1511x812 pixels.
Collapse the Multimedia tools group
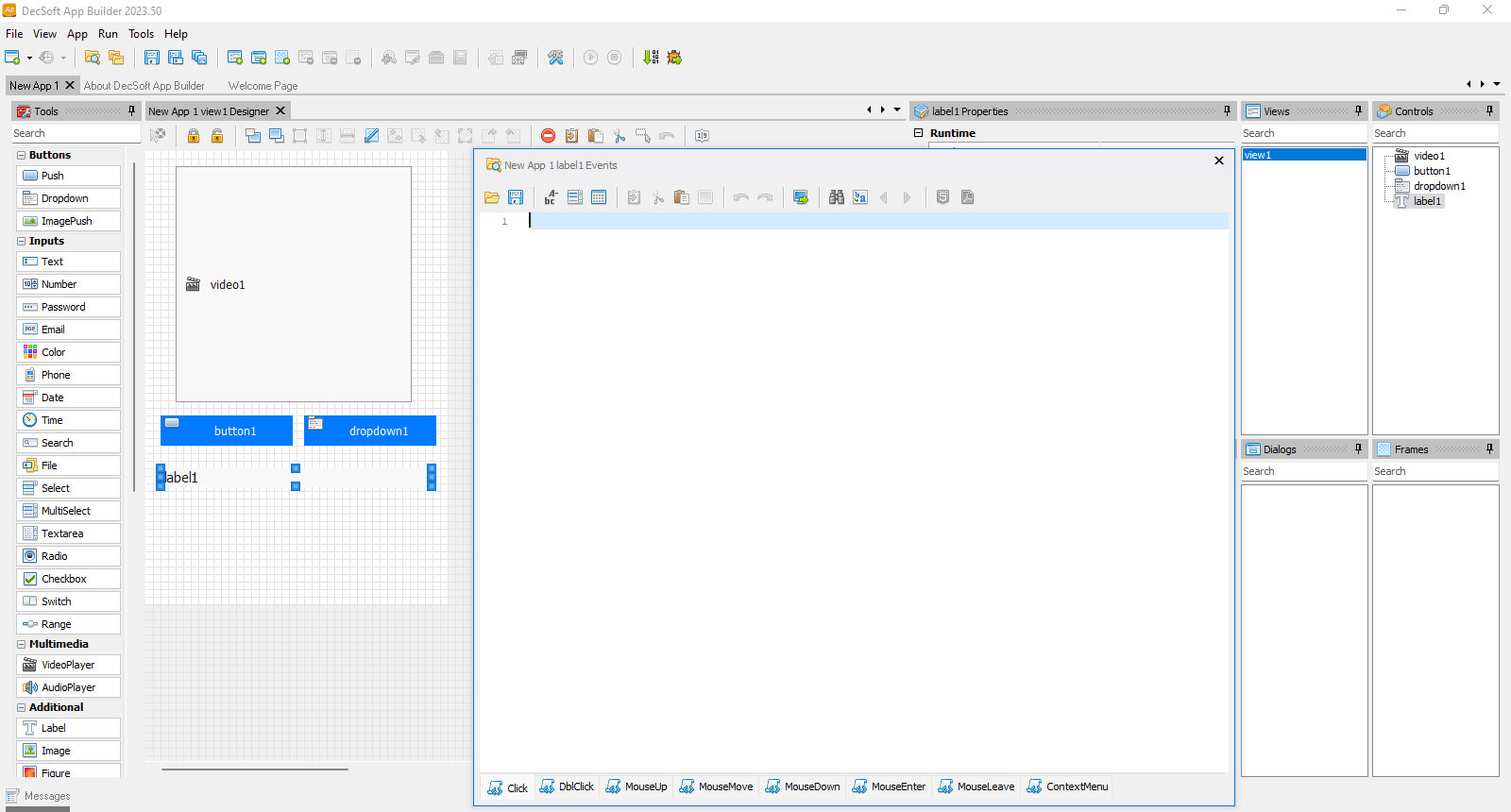click(21, 644)
